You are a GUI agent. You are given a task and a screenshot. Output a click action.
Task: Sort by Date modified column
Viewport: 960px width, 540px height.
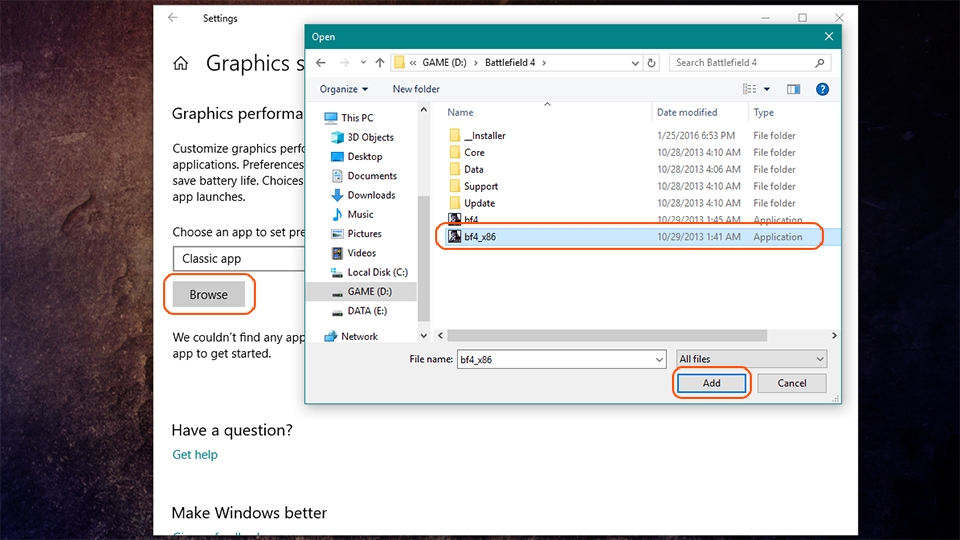(687, 113)
